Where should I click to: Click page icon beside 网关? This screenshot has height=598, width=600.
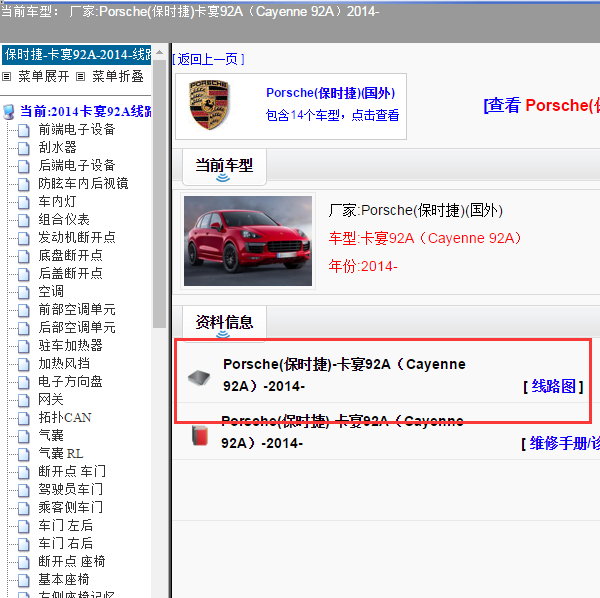pyautogui.click(x=24, y=400)
